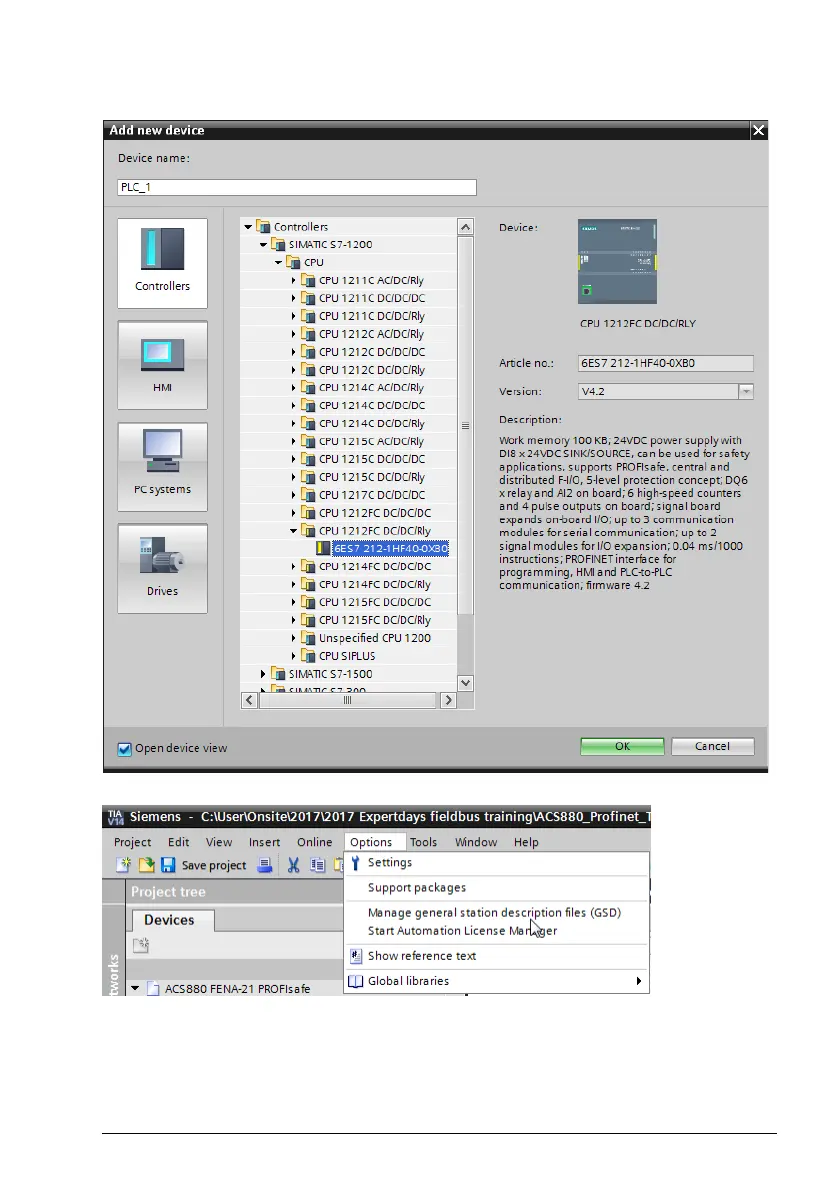Open the Version V4.2 dropdown
The height and width of the screenshot is (1190, 840).
click(746, 392)
